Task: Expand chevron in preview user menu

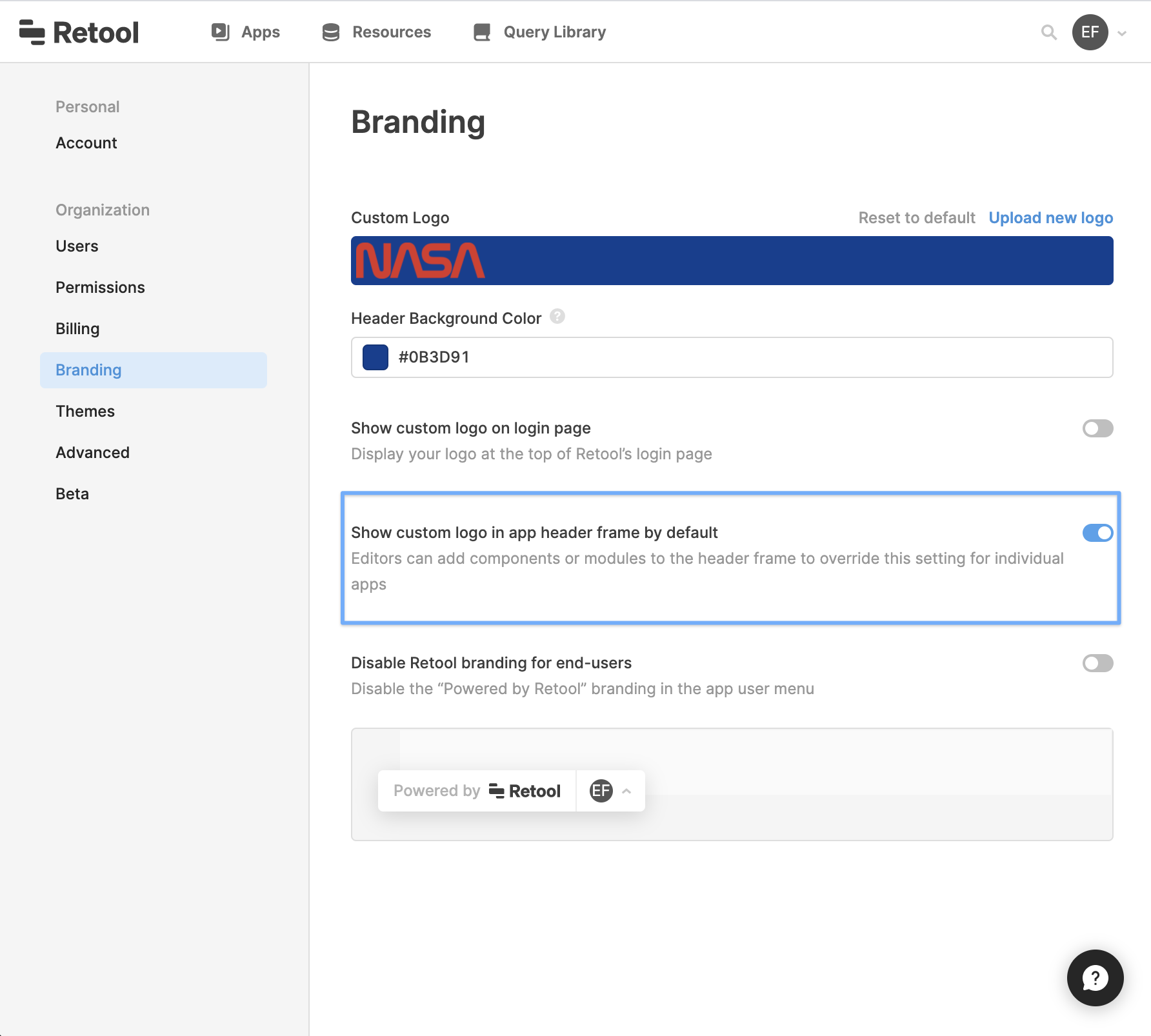Action: [626, 791]
